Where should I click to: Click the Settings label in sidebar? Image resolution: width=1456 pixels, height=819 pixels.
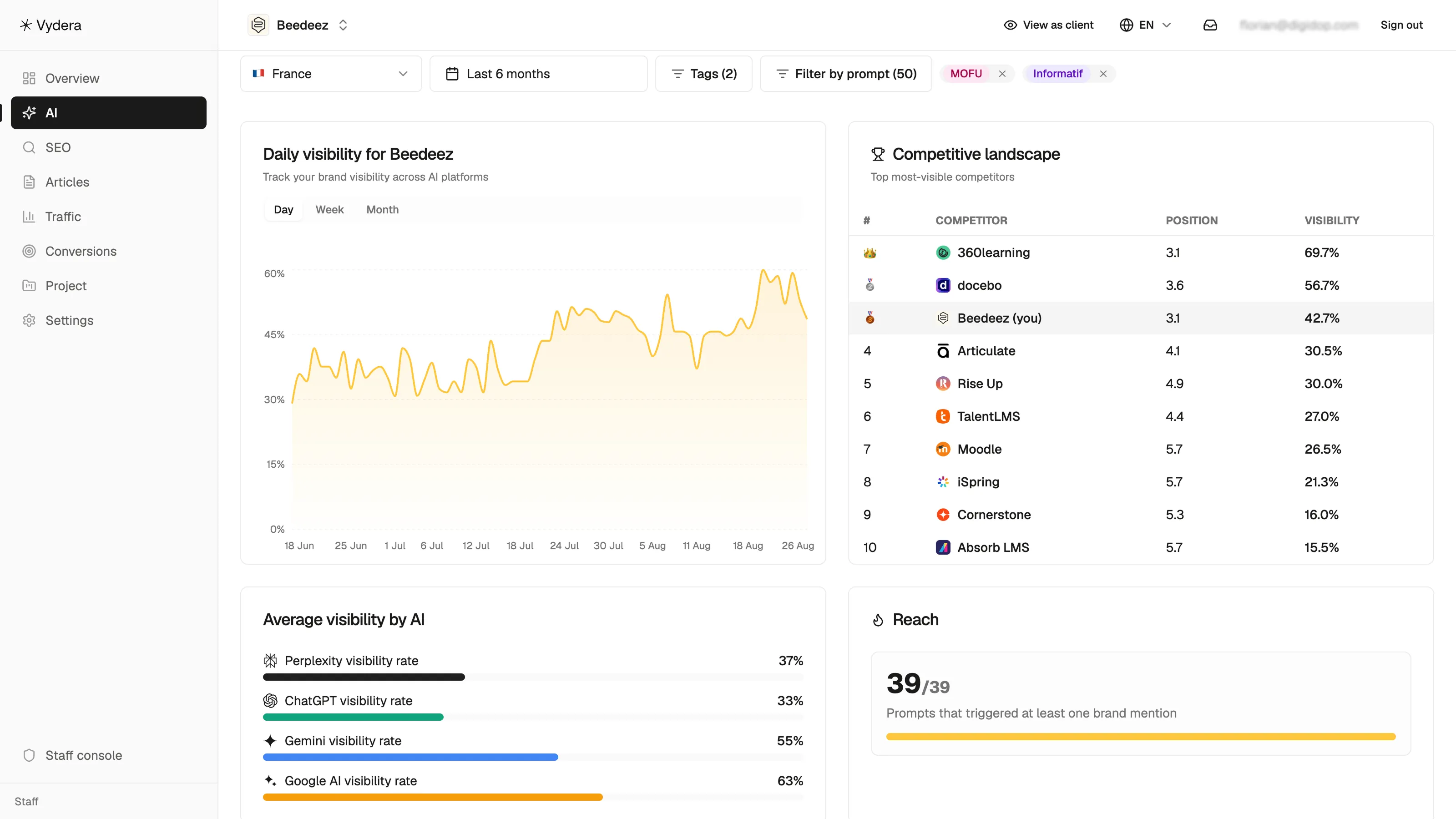coord(69,320)
